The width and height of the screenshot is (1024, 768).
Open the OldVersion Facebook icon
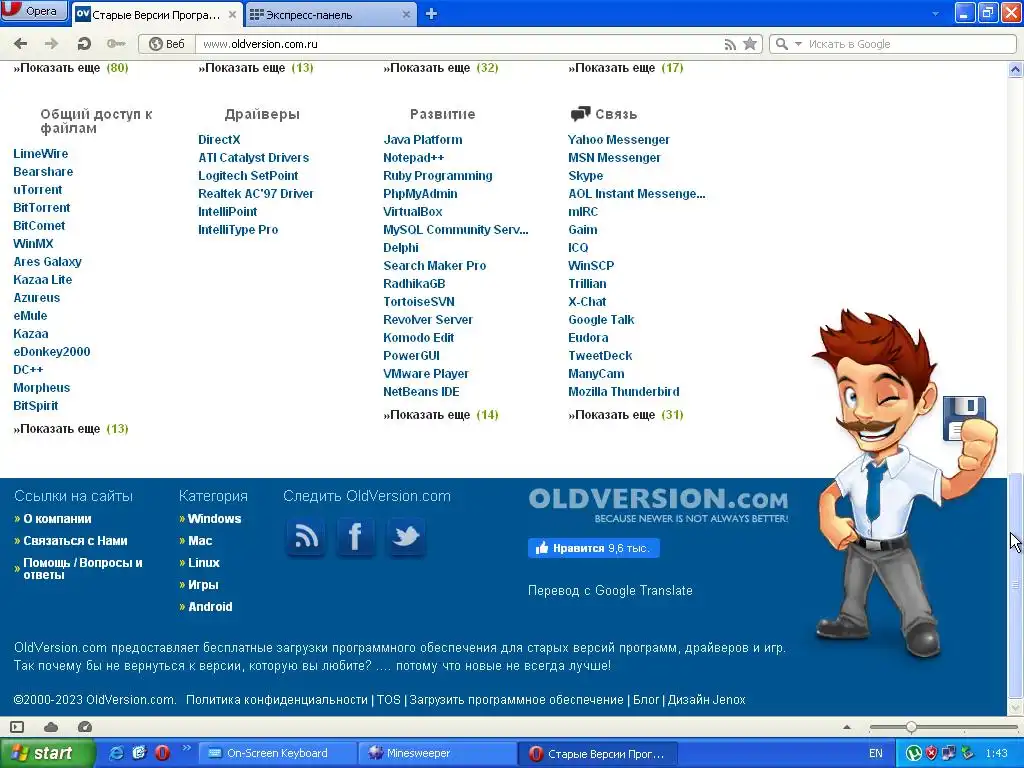coord(355,537)
